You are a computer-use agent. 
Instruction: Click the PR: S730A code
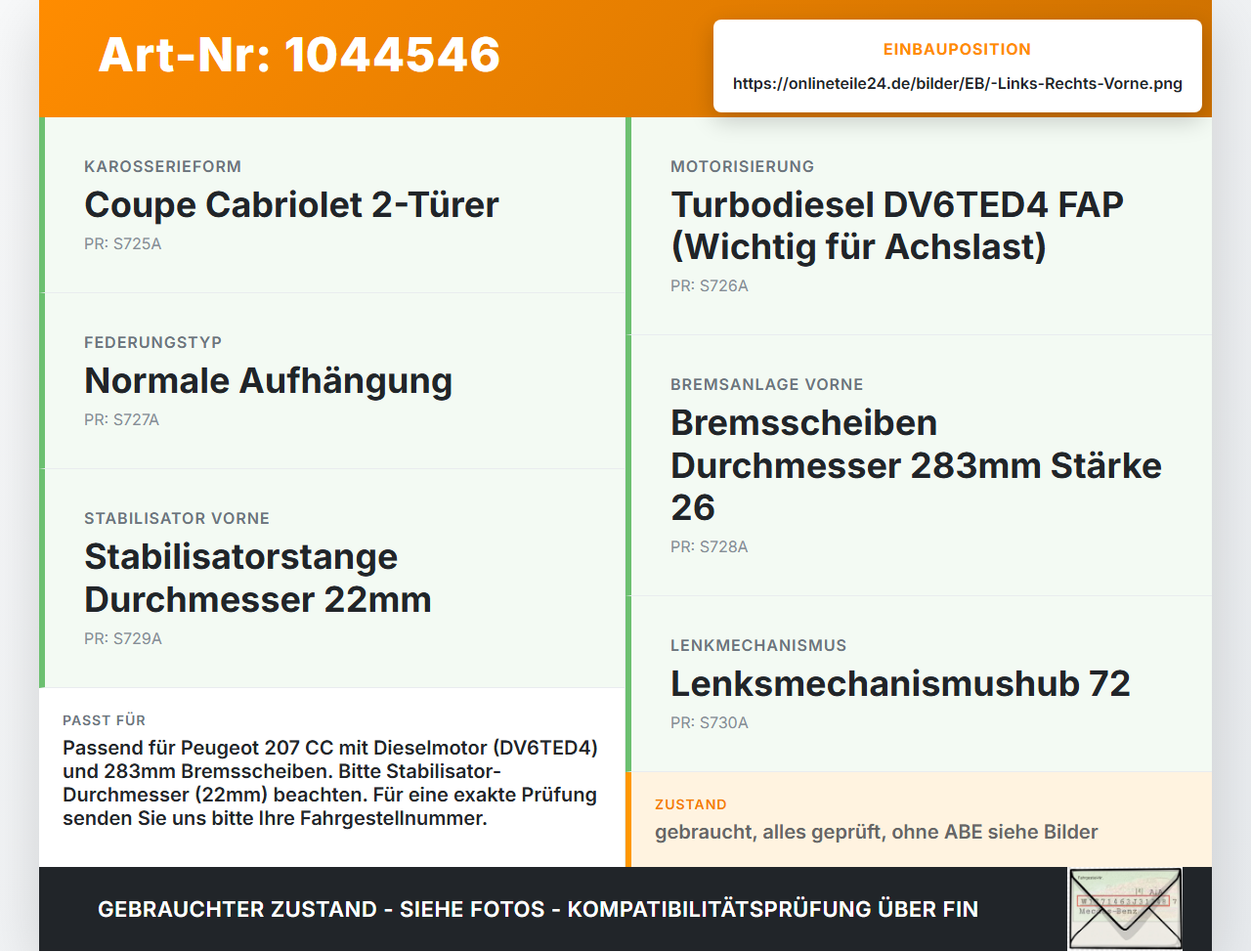[710, 722]
